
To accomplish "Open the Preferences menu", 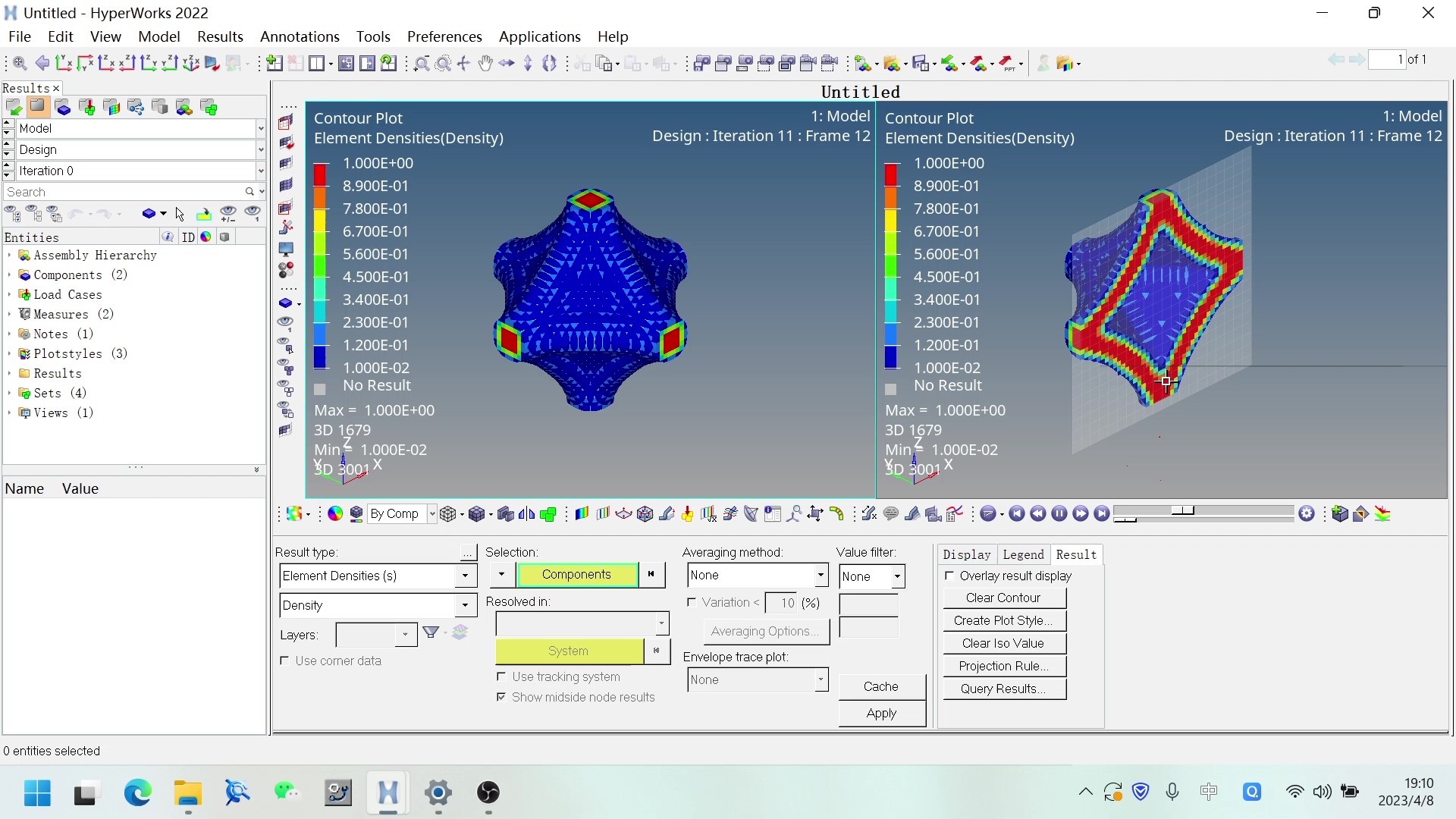I will [444, 36].
